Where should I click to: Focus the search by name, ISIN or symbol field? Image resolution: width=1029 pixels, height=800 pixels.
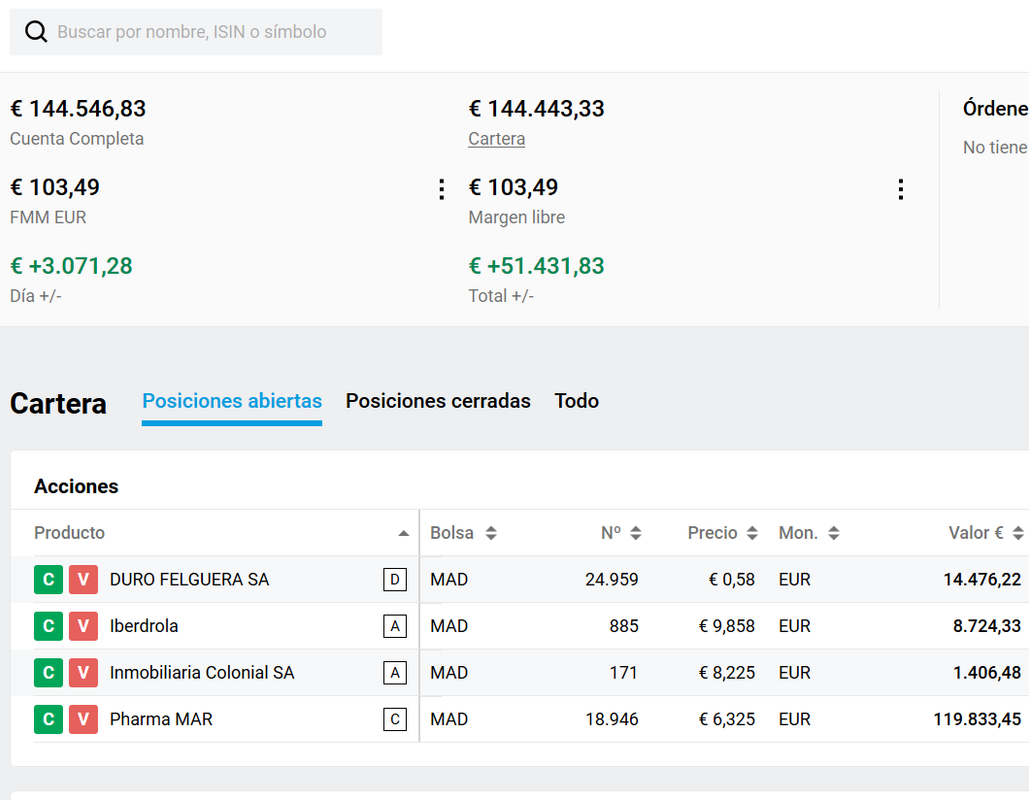tap(210, 32)
